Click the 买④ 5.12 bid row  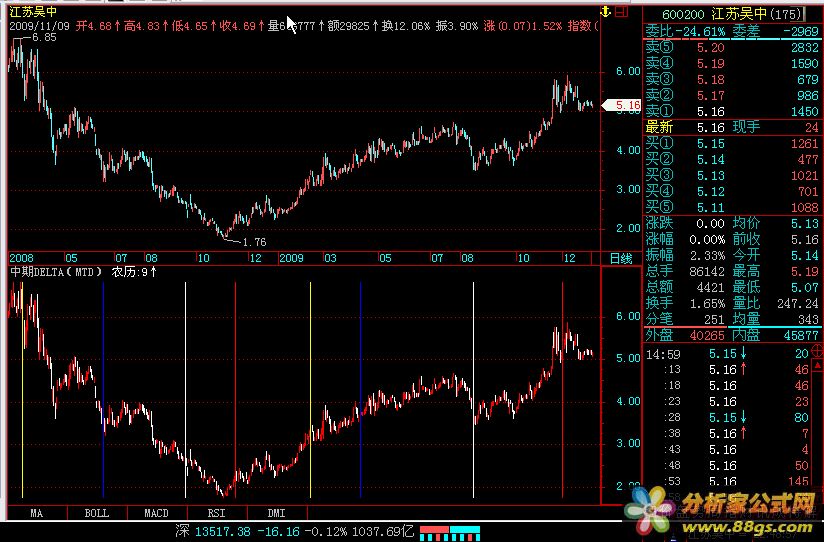click(732, 191)
